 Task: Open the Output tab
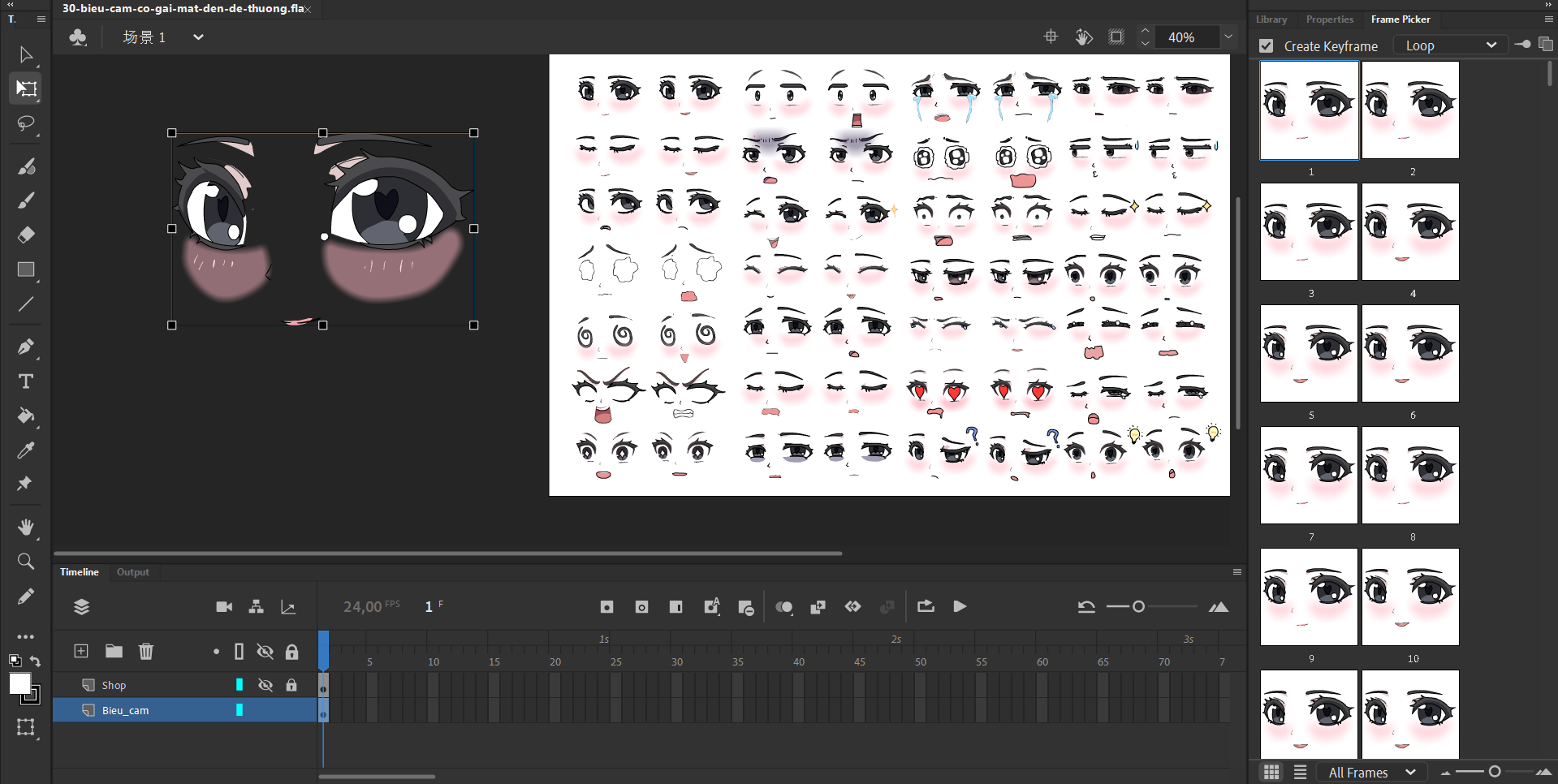tap(132, 572)
